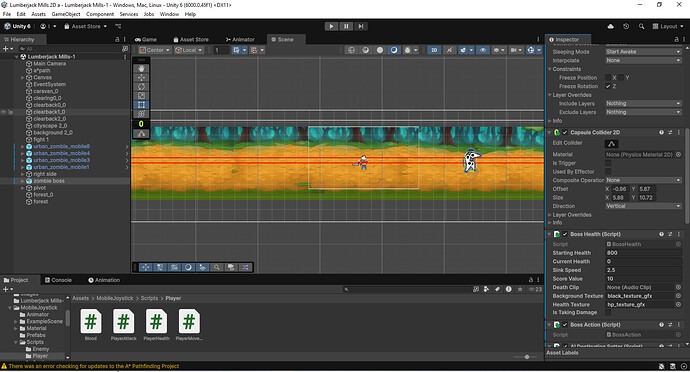This screenshot has height=372, width=690.
Task: Select the Rect transform tool
Action: pyautogui.click(x=141, y=105)
